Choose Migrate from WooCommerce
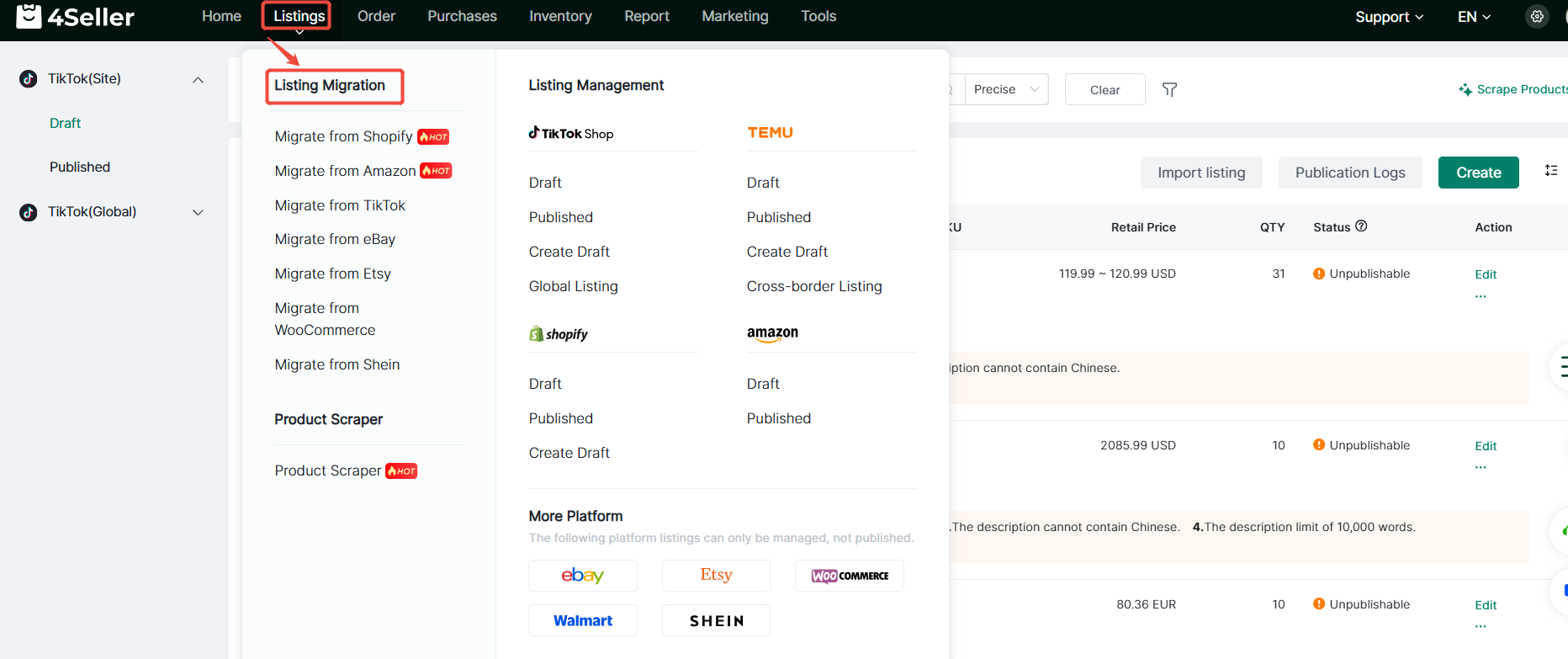This screenshot has width=1568, height=659. point(325,319)
